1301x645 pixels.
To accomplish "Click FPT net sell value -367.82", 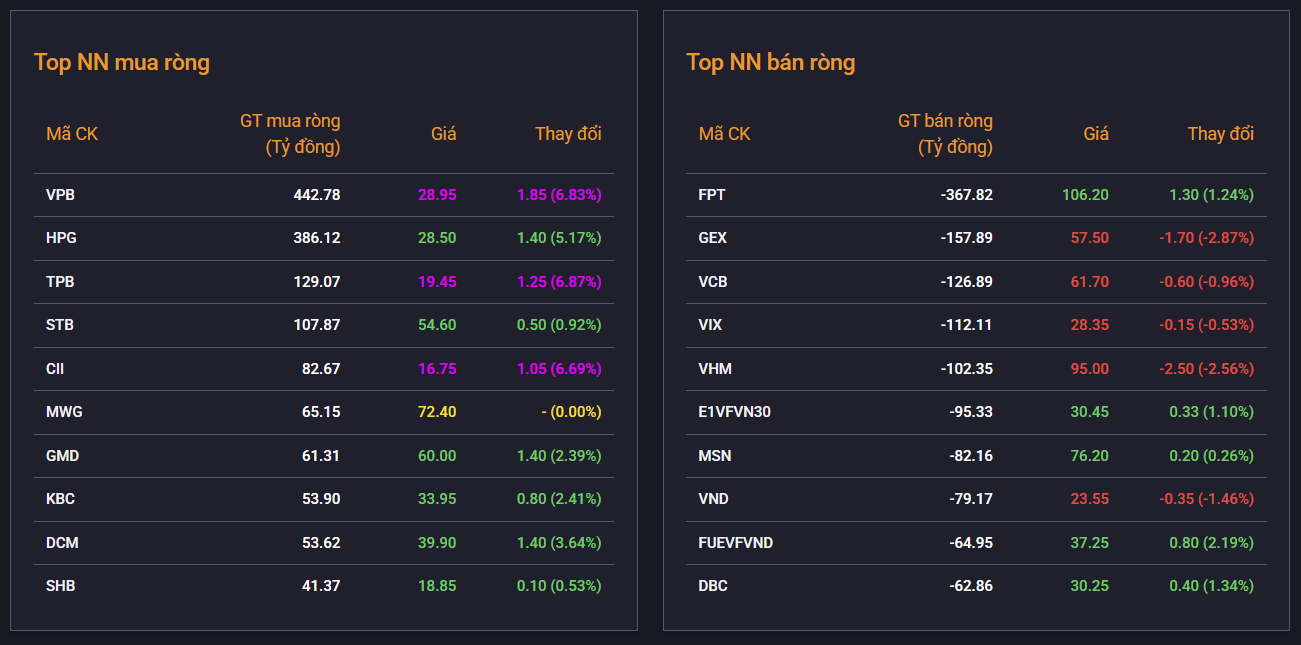I will click(x=967, y=195).
